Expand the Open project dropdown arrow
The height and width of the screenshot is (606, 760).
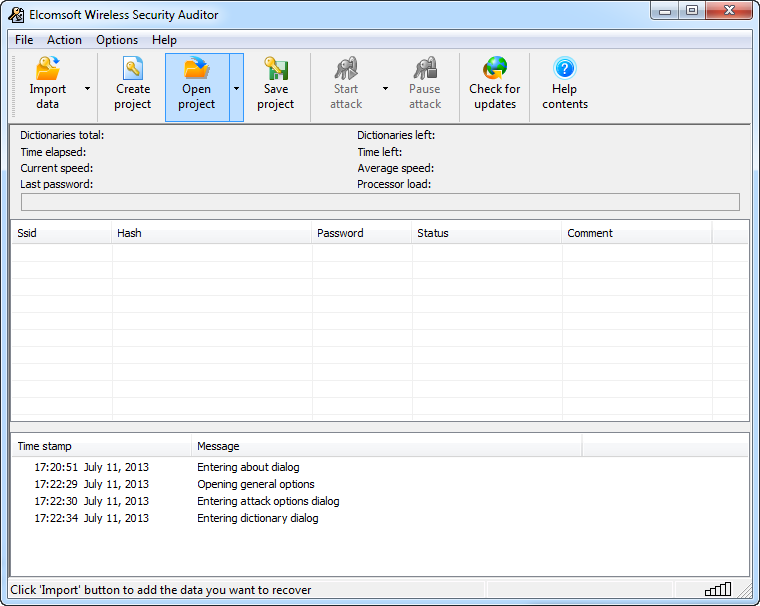coord(237,88)
